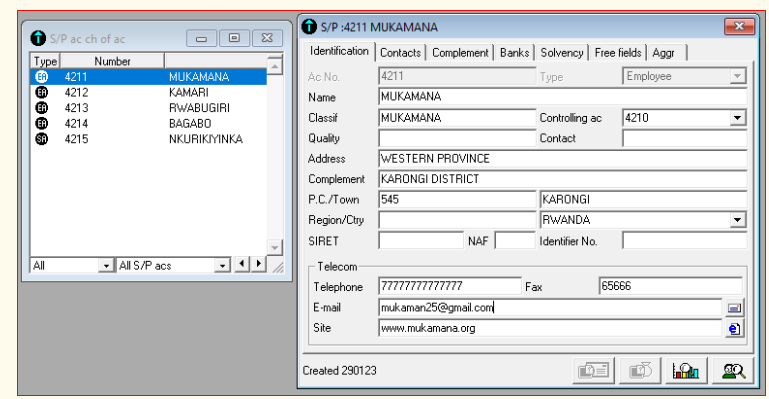Maximize the S/P ac ch of ac window
The width and height of the screenshot is (769, 399).
click(x=234, y=38)
